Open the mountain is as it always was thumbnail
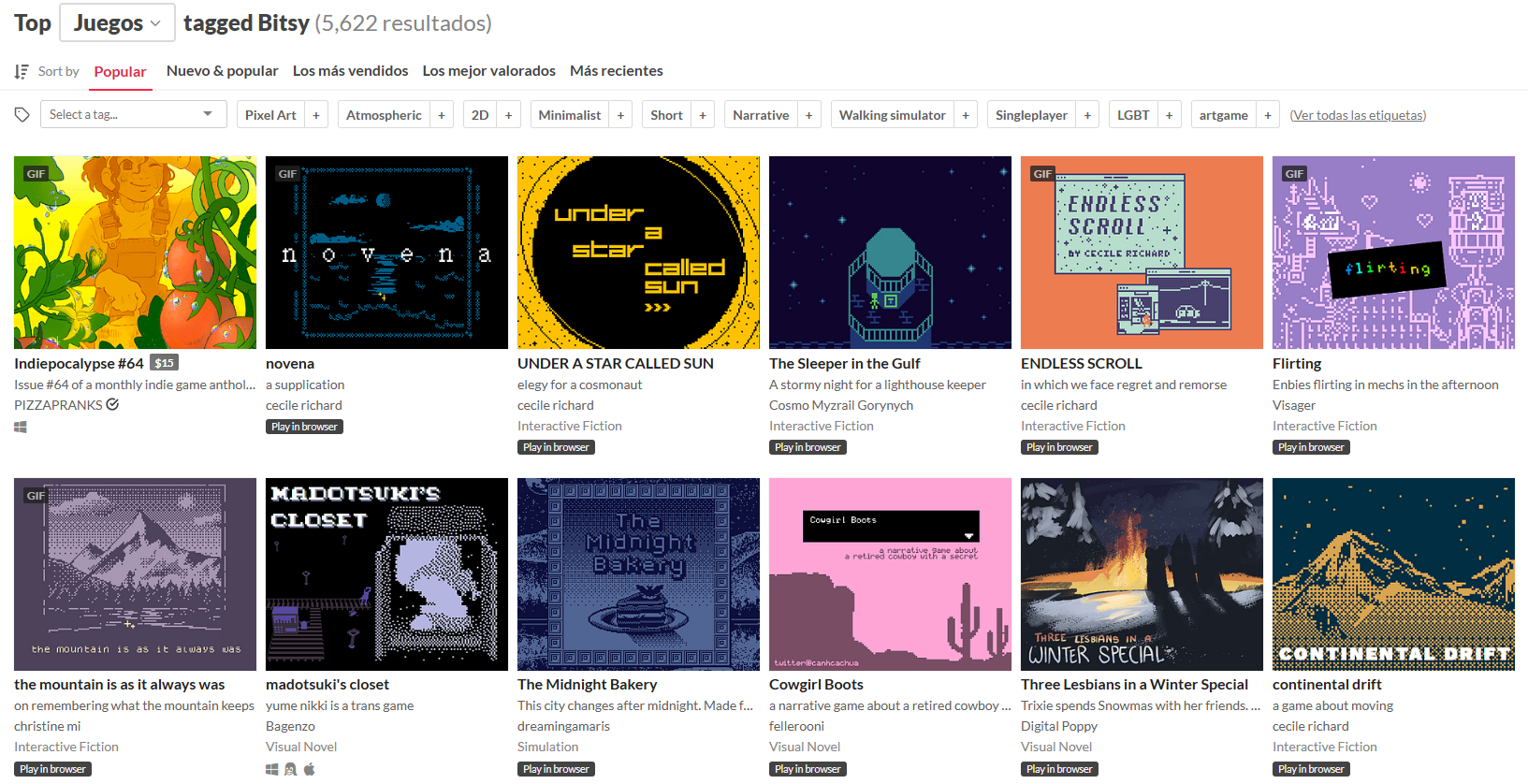 click(x=135, y=574)
